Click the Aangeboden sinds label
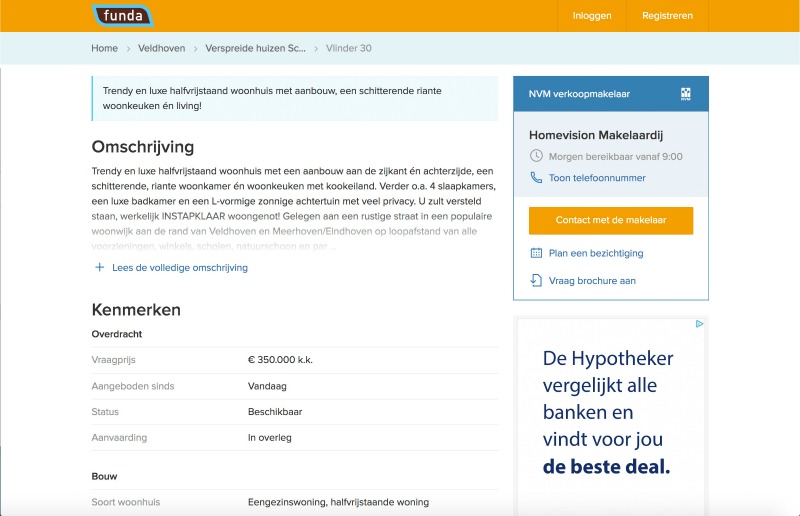800x516 pixels. 133,386
